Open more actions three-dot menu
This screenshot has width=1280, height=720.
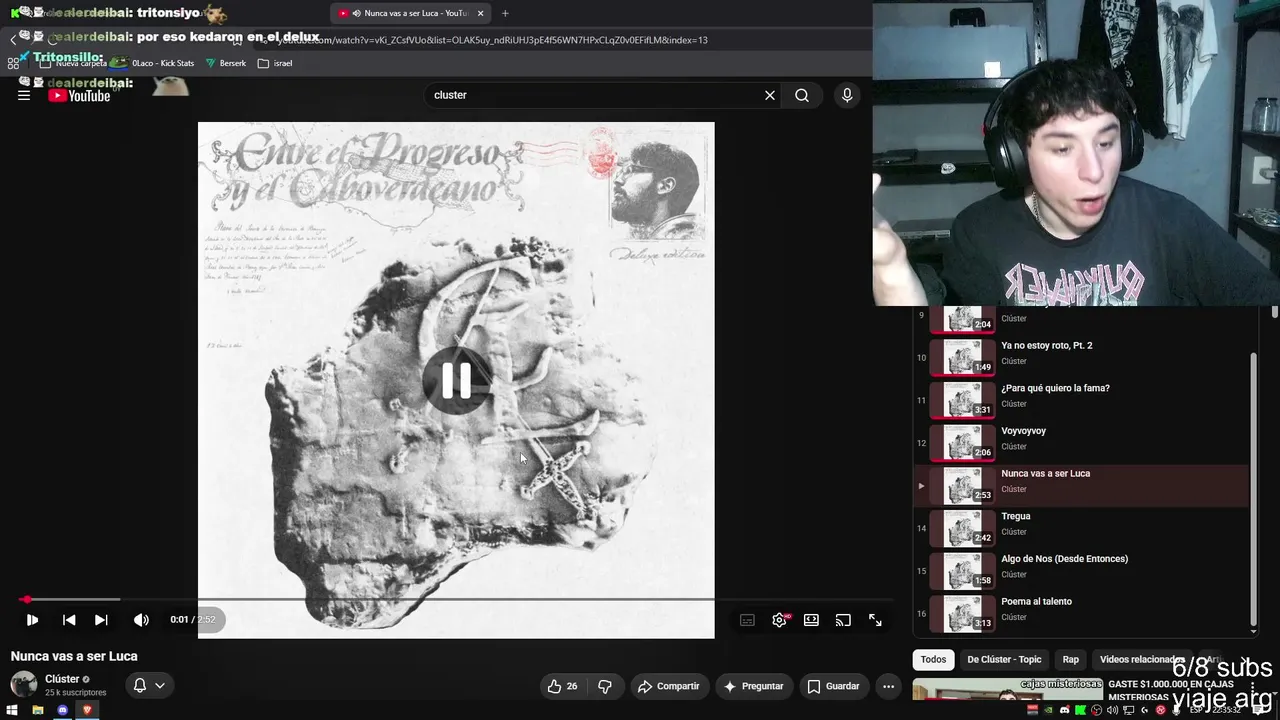point(888,686)
